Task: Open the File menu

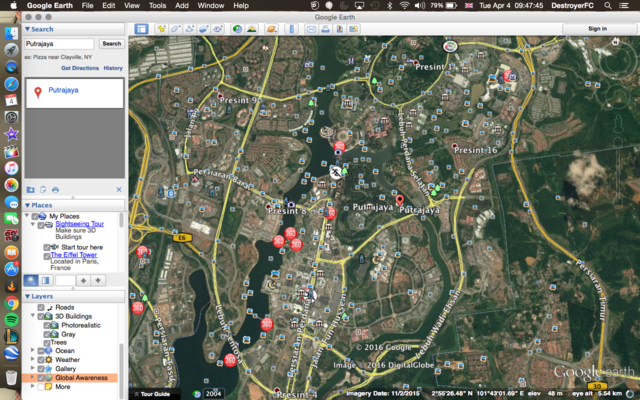Action: [87, 5]
